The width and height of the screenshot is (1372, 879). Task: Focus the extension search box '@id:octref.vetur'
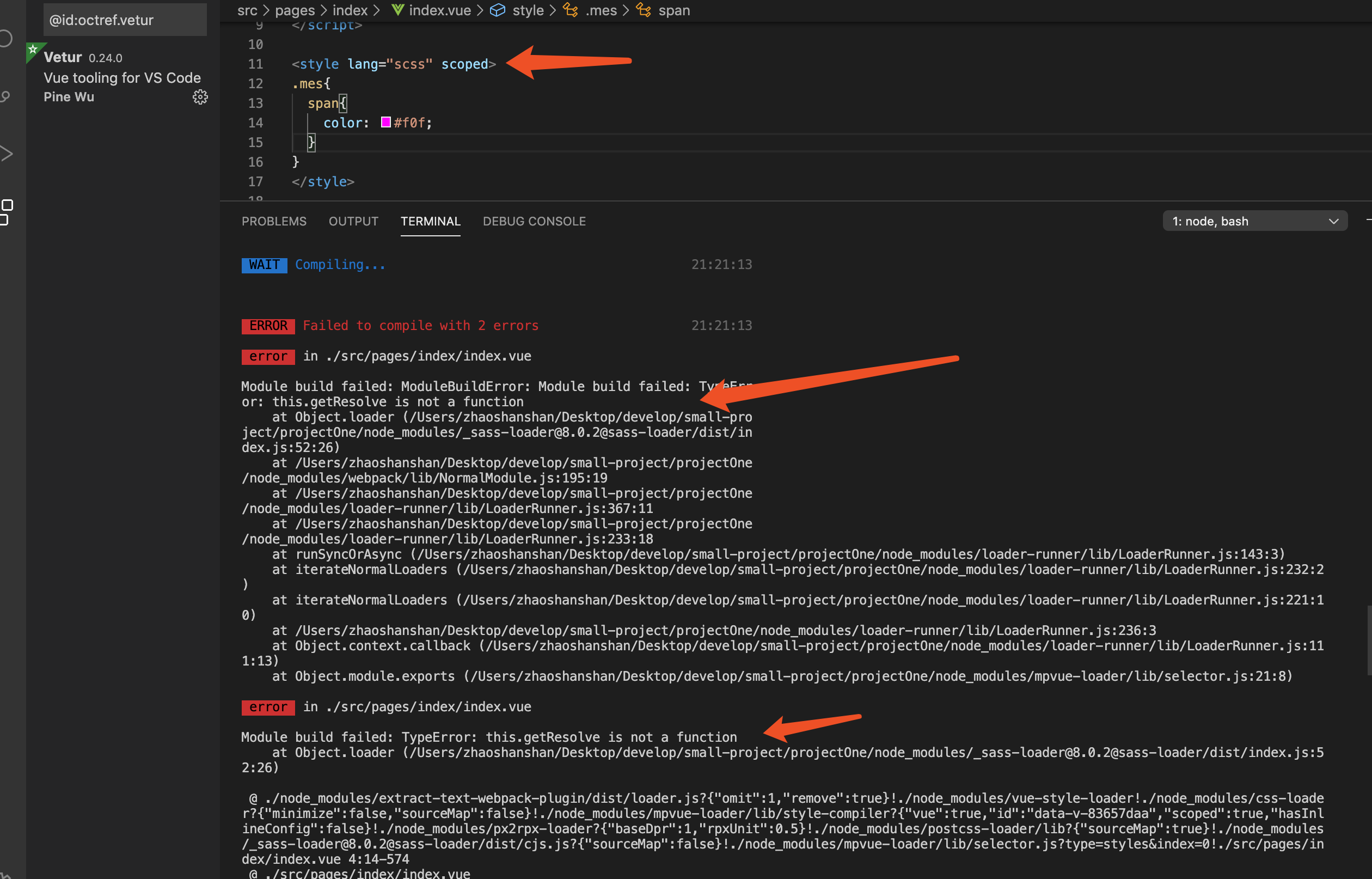pos(125,20)
